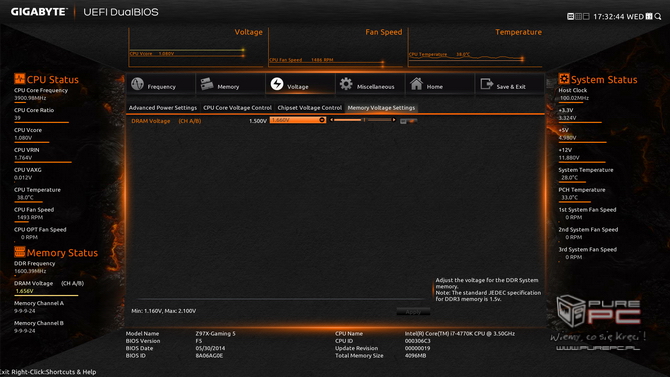The width and height of the screenshot is (670, 377).
Task: Click the dimmed Apply button
Action: coord(413,312)
